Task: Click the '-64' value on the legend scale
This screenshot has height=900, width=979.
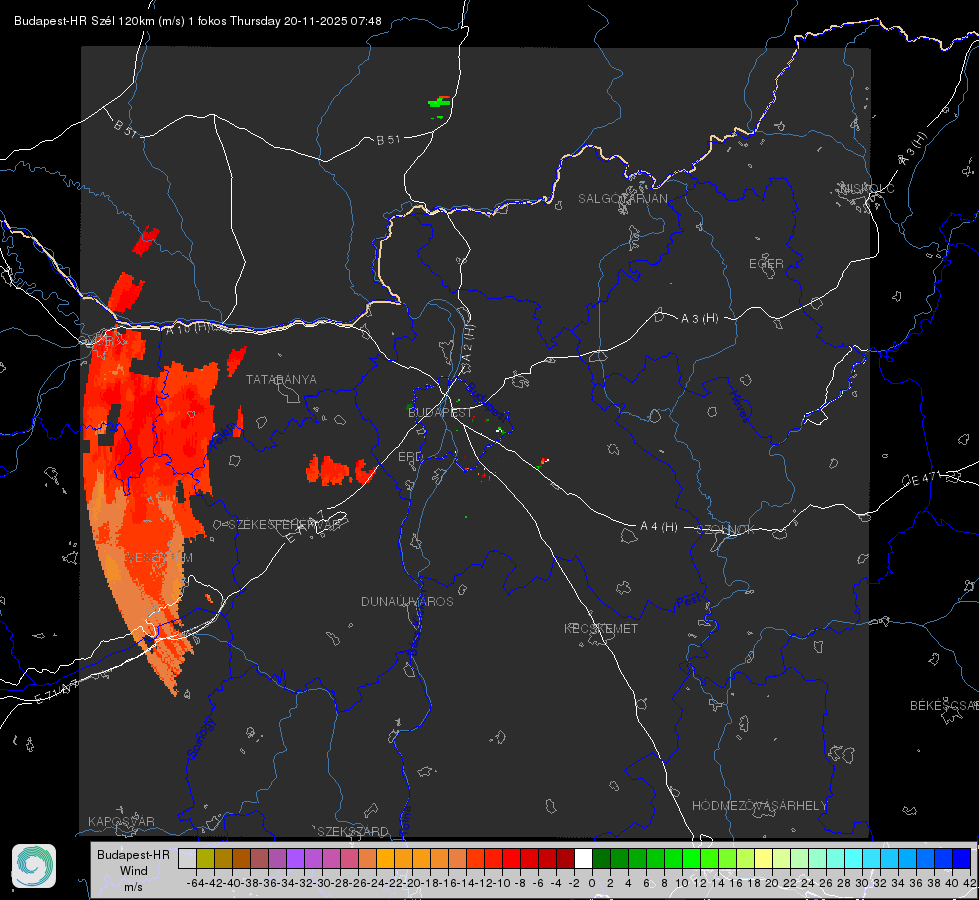Action: coord(196,883)
